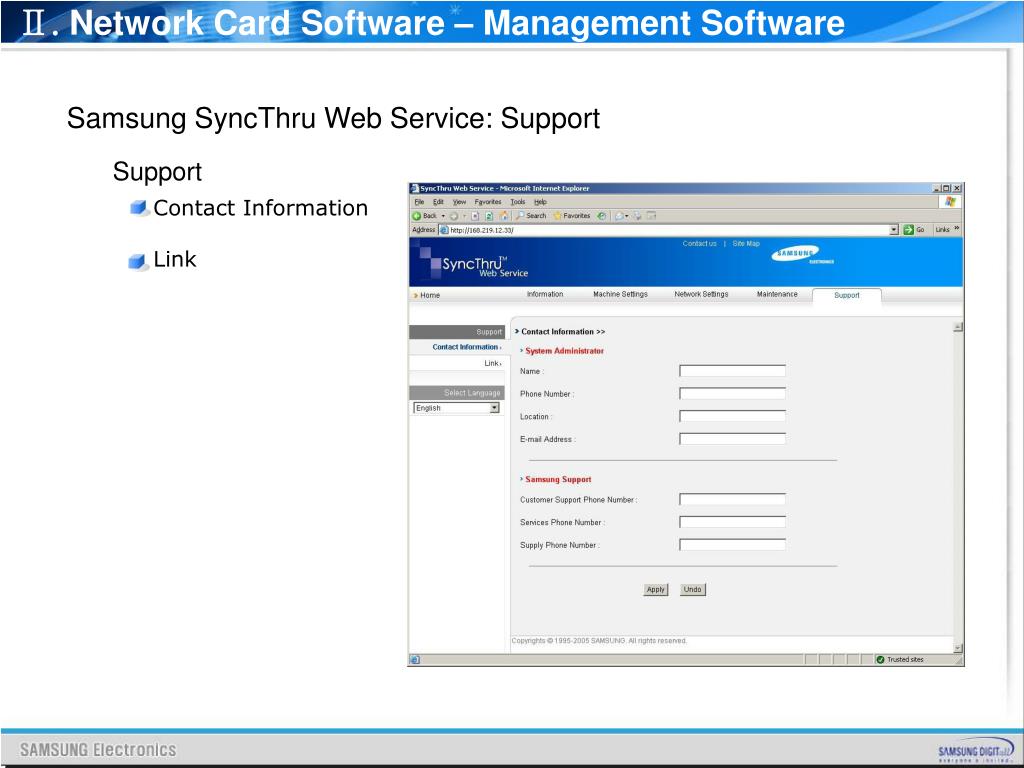
Task: Click the Contact us link
Action: (699, 244)
